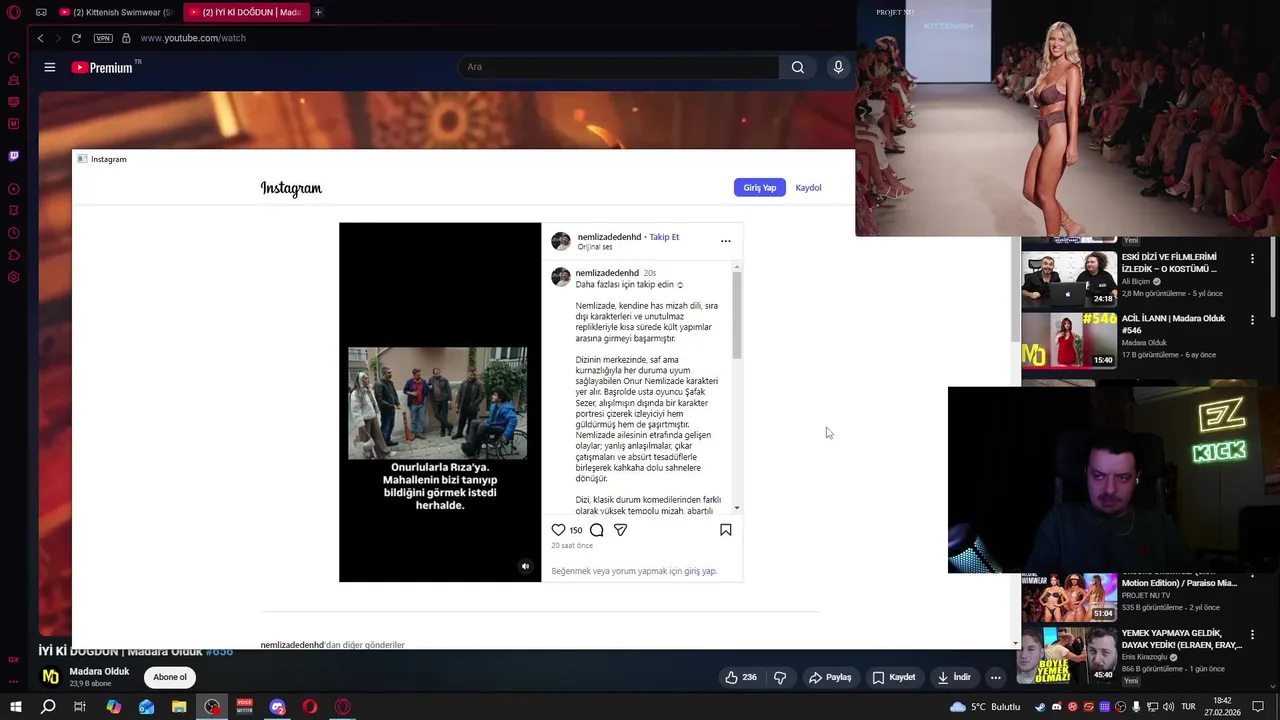The image size is (1280, 720).
Task: Open History clock icon in sidebar
Action: pyautogui.click(x=14, y=233)
